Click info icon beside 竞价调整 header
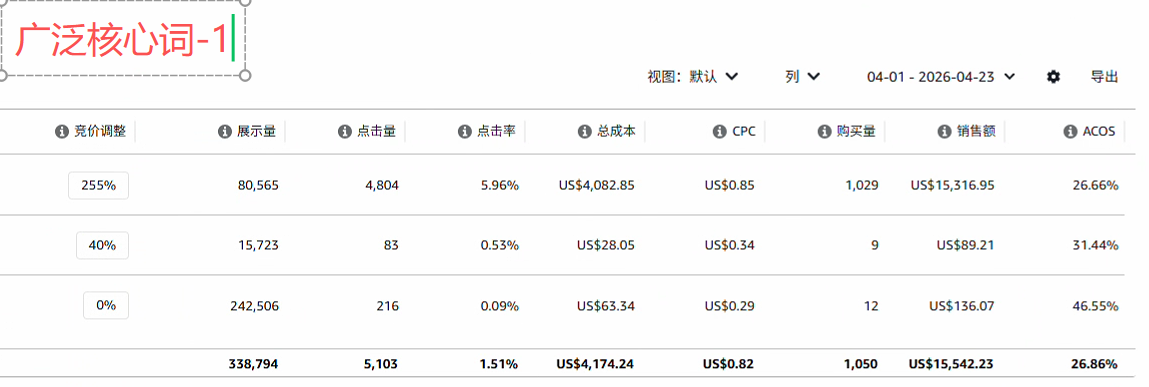Image resolution: width=1149 pixels, height=387 pixels. pos(62,131)
